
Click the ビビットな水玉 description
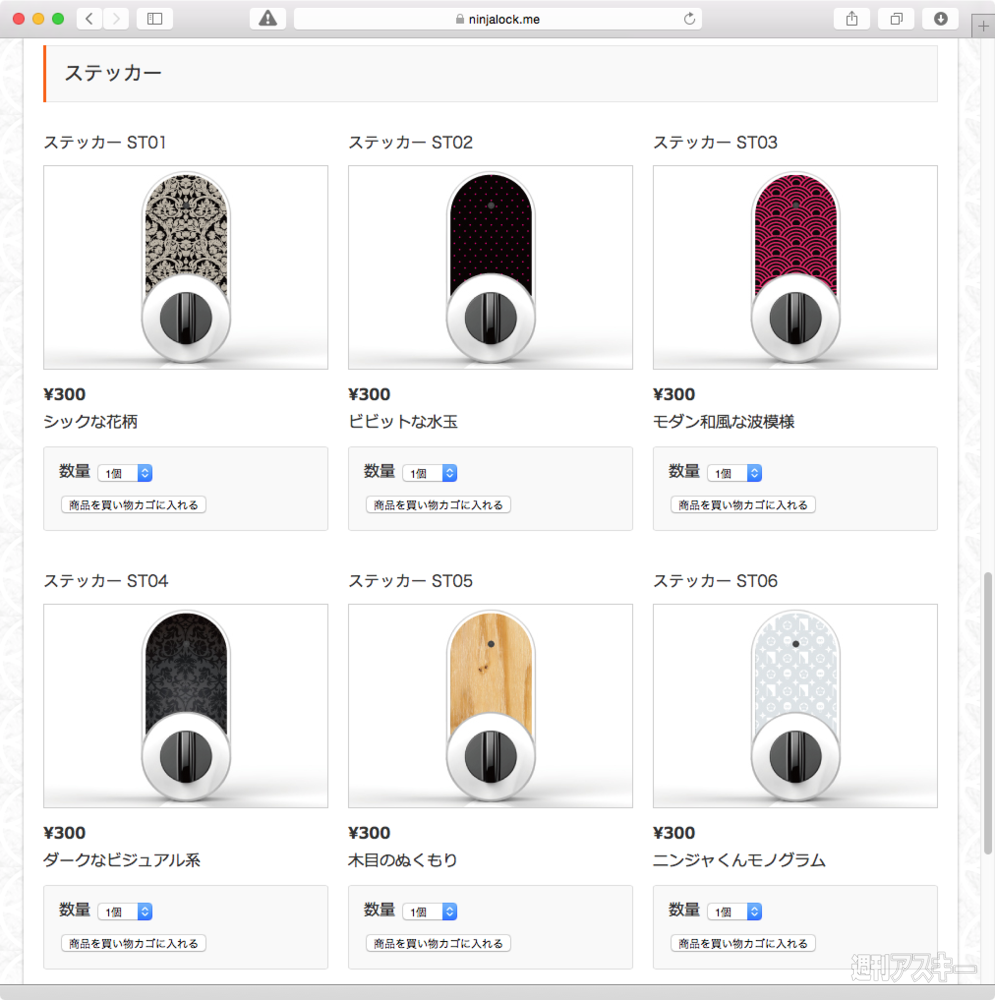(403, 422)
